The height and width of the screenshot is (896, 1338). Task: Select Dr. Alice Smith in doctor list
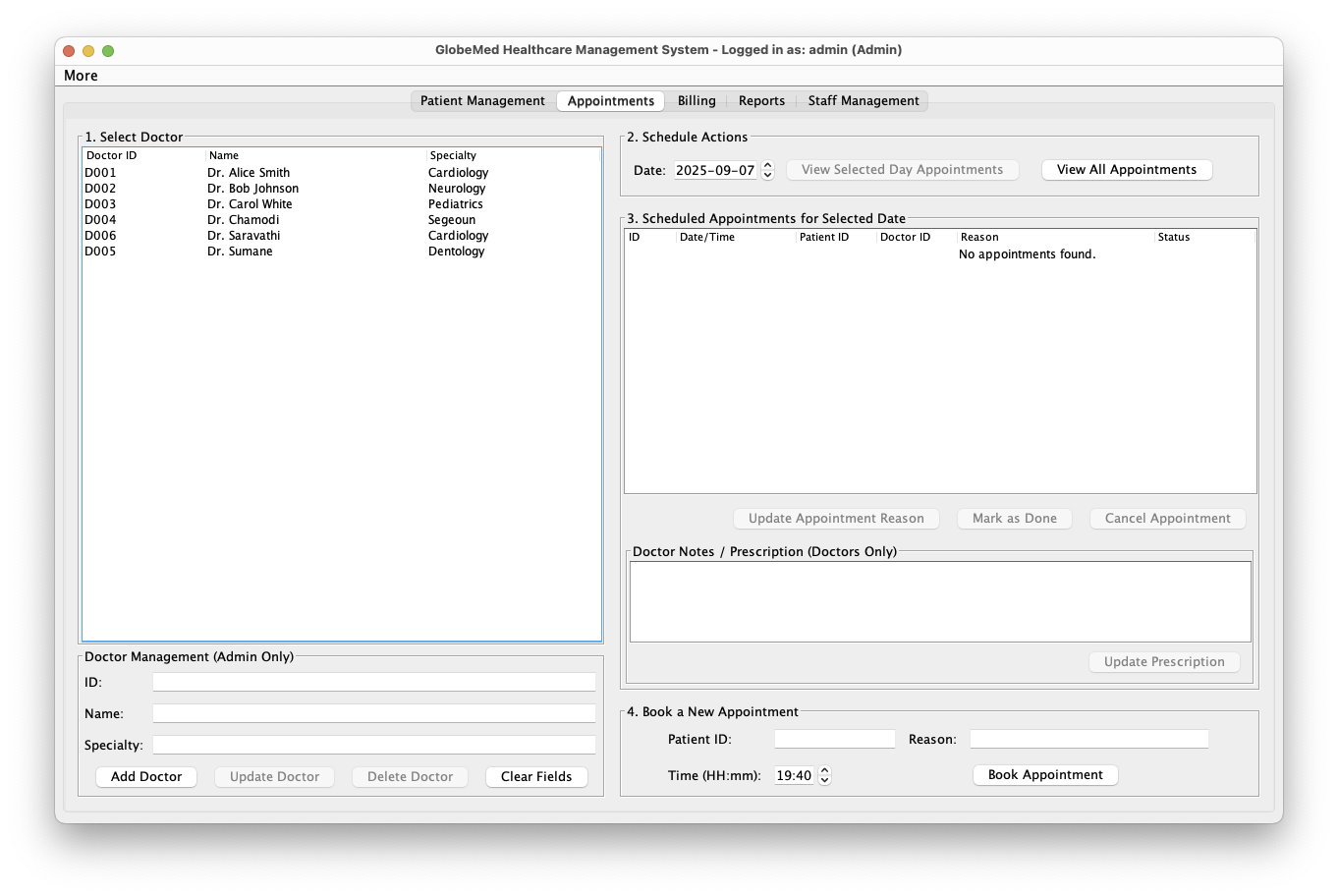[249, 173]
